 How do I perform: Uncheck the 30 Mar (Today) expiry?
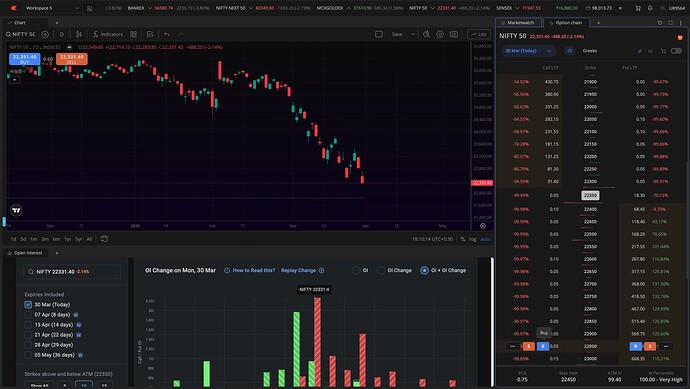(x=28, y=305)
